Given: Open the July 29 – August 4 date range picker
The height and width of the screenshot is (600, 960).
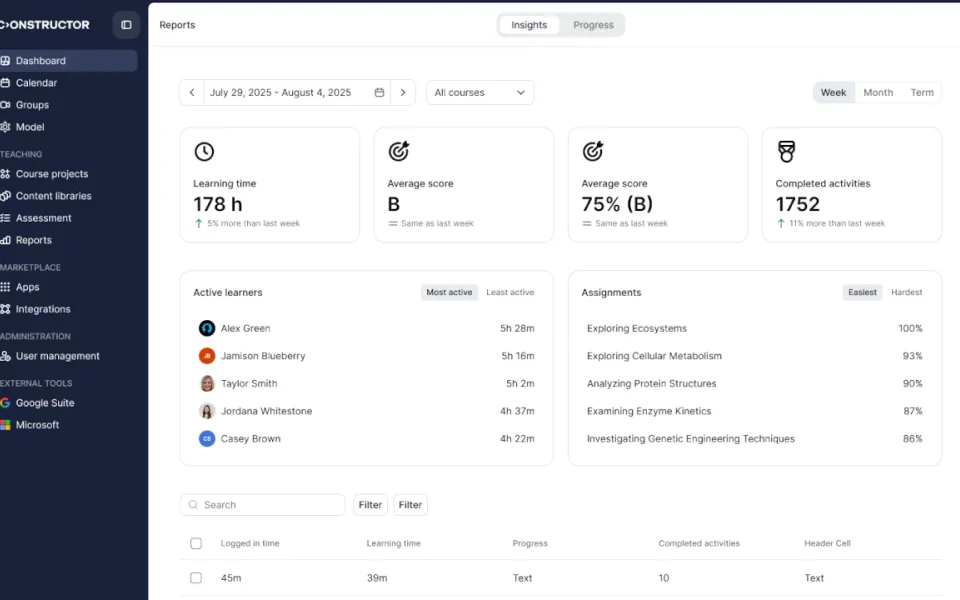Looking at the screenshot, I should 297,92.
